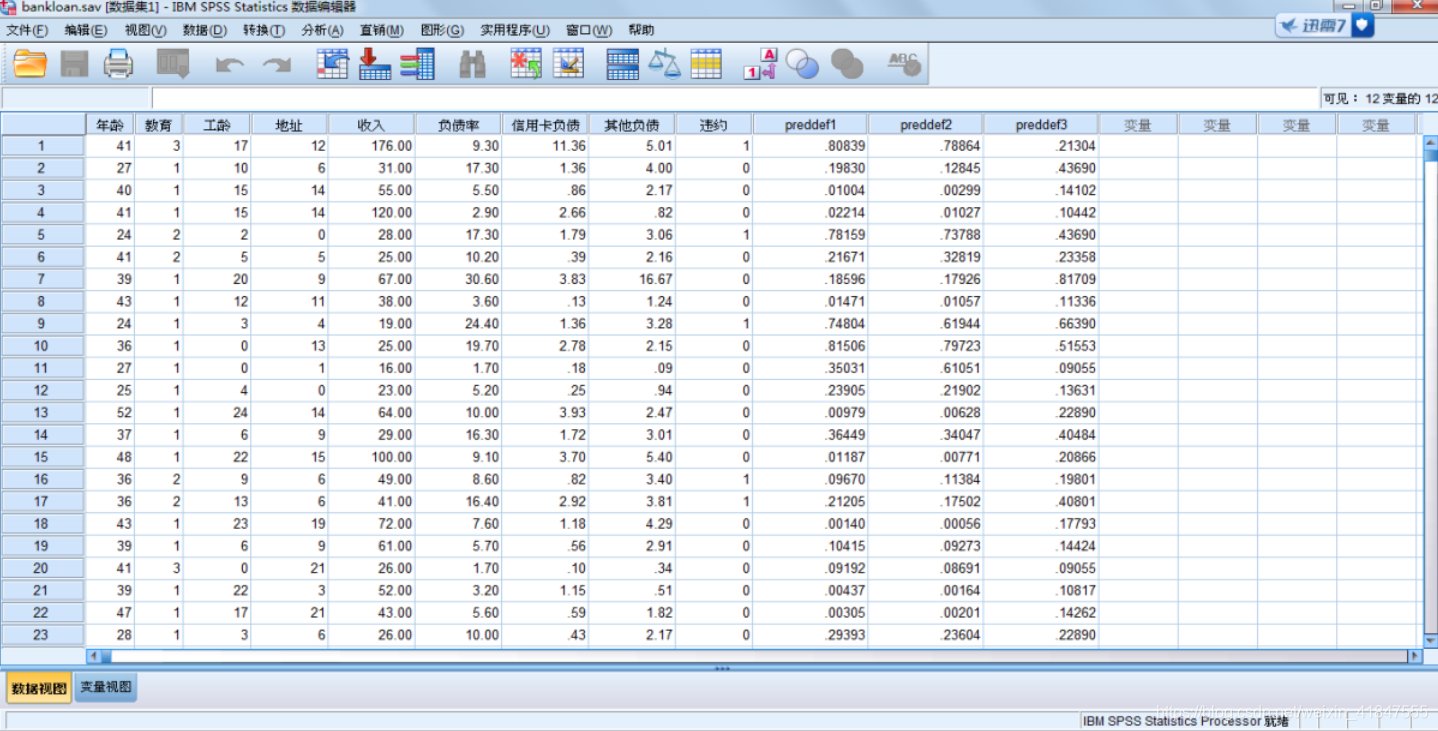This screenshot has width=1438, height=731.
Task: Select the 数据视图 tab
Action: pyautogui.click(x=39, y=688)
